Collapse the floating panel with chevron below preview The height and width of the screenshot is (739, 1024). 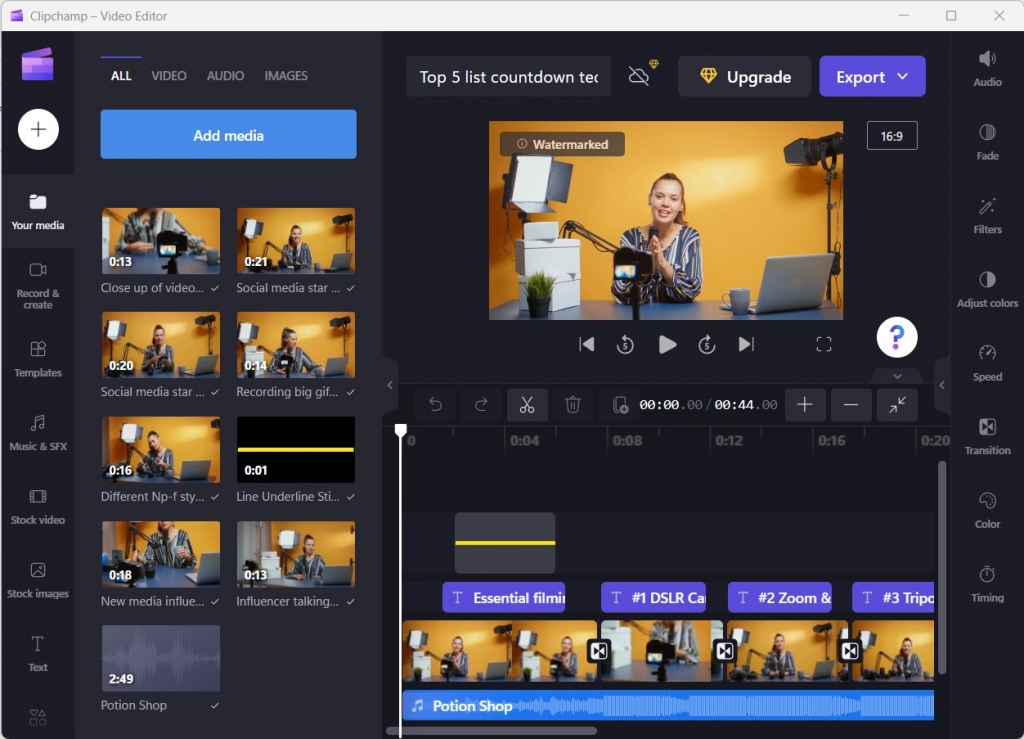point(896,376)
